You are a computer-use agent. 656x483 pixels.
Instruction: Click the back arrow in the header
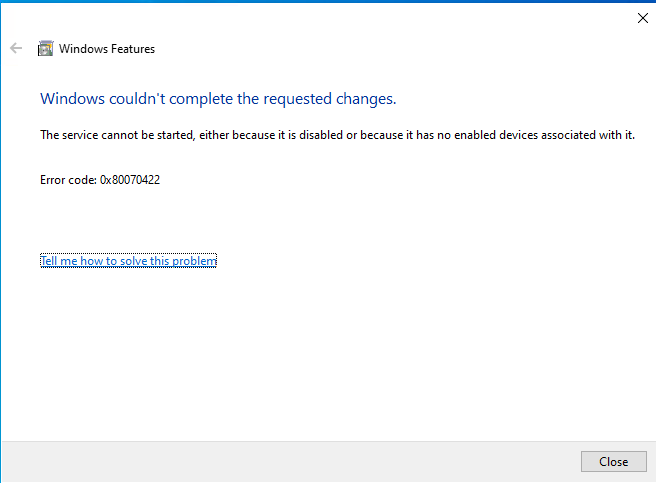16,48
